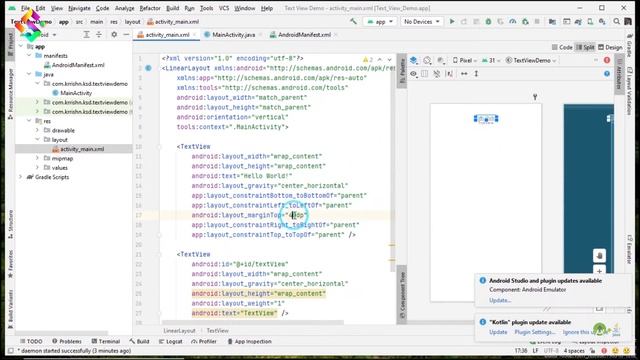The image size is (640, 360).
Task: Click the Search Everywhere magnifier icon
Action: 617,22
